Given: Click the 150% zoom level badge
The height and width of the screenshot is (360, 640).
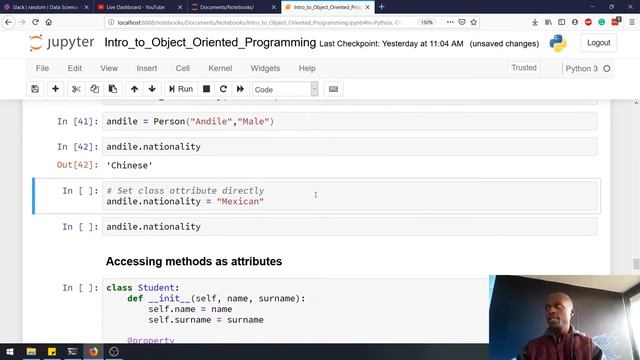Looking at the screenshot, I should pyautogui.click(x=427, y=22).
